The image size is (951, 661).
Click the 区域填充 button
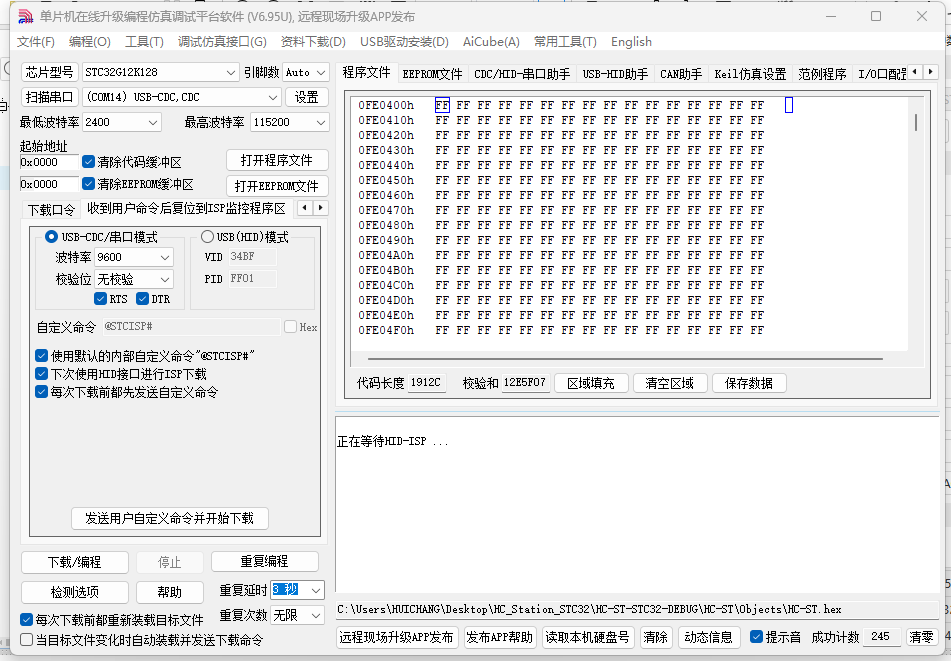coord(591,383)
